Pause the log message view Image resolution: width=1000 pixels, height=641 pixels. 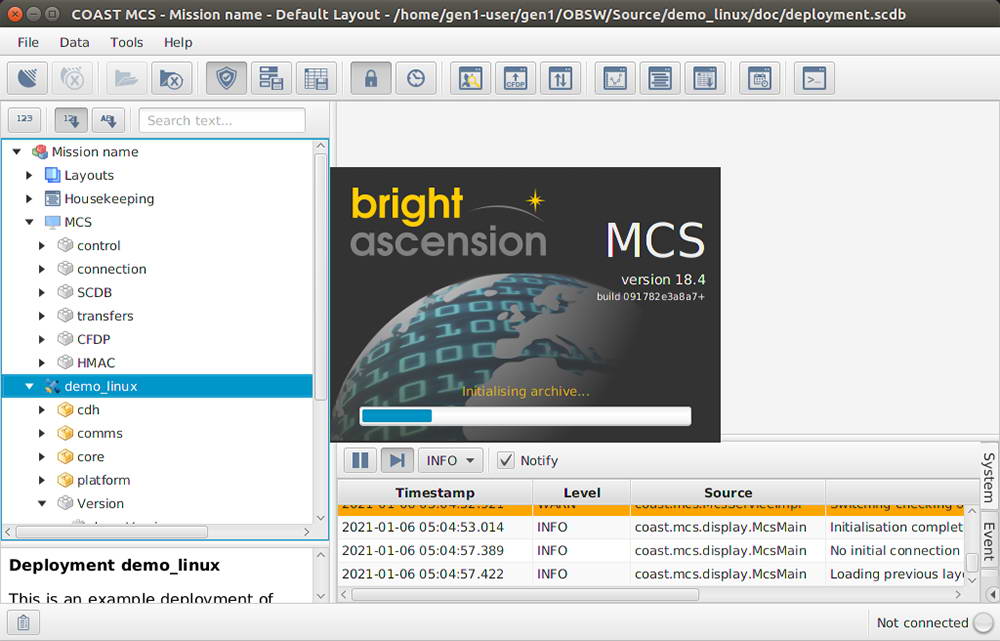pos(360,460)
